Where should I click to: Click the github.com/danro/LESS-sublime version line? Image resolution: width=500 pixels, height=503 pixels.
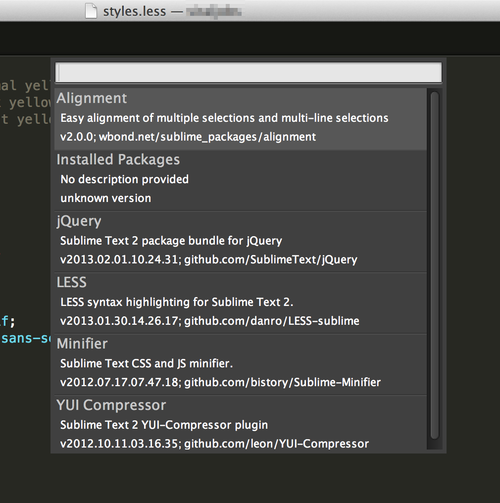(210, 321)
